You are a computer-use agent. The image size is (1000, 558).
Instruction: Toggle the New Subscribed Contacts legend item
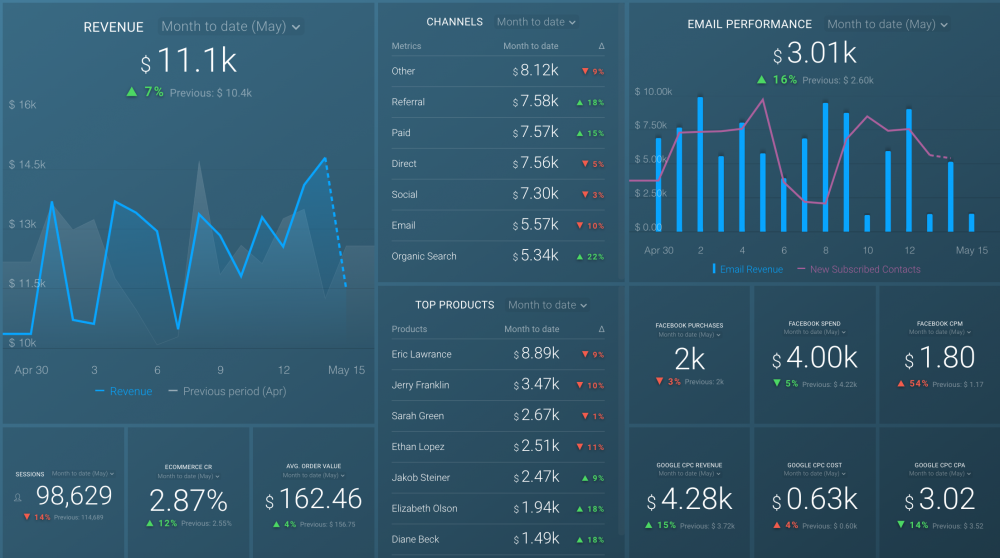[858, 269]
